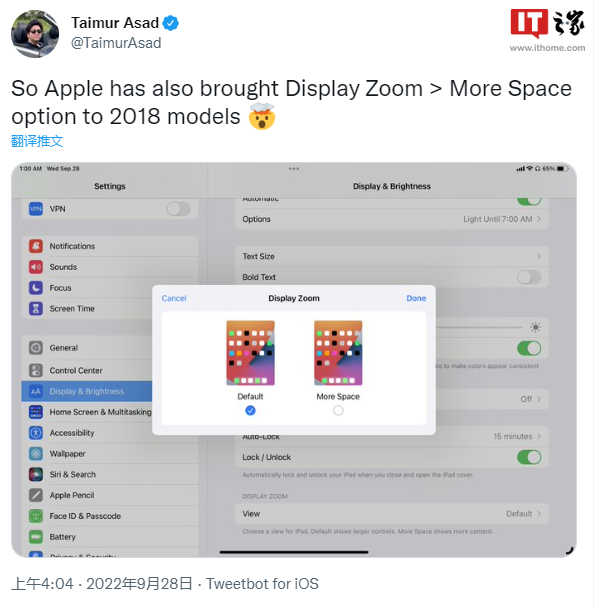Tap the Accessibility icon
This screenshot has width=594, height=608.
coord(36,433)
